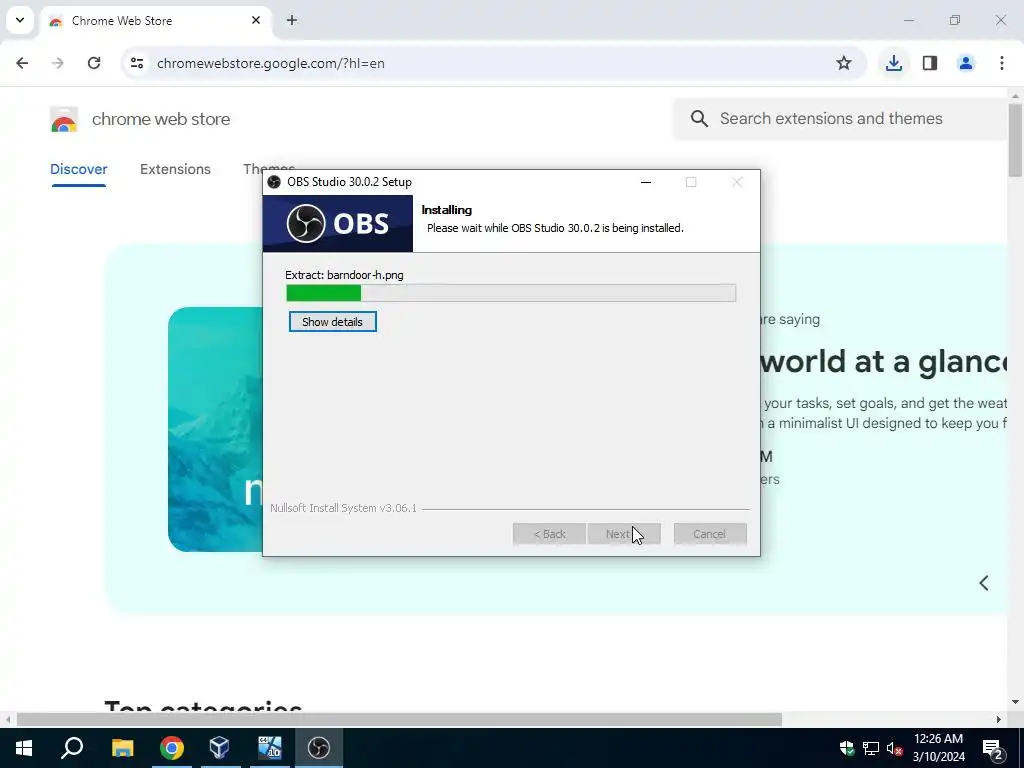The height and width of the screenshot is (768, 1024).
Task: Open Chrome three-dot menu
Action: [1002, 63]
